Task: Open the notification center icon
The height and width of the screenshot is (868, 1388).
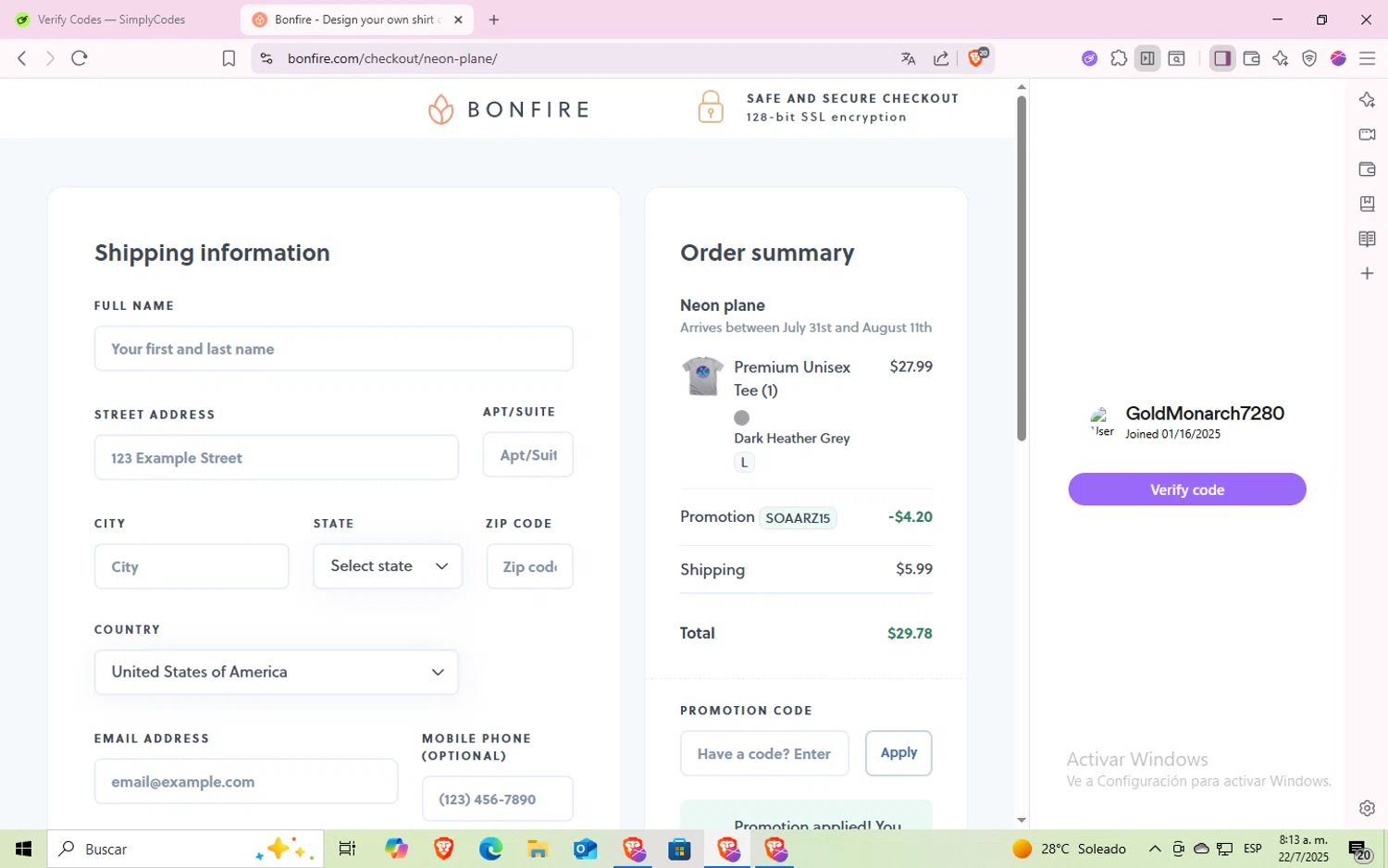Action: pos(1359,849)
